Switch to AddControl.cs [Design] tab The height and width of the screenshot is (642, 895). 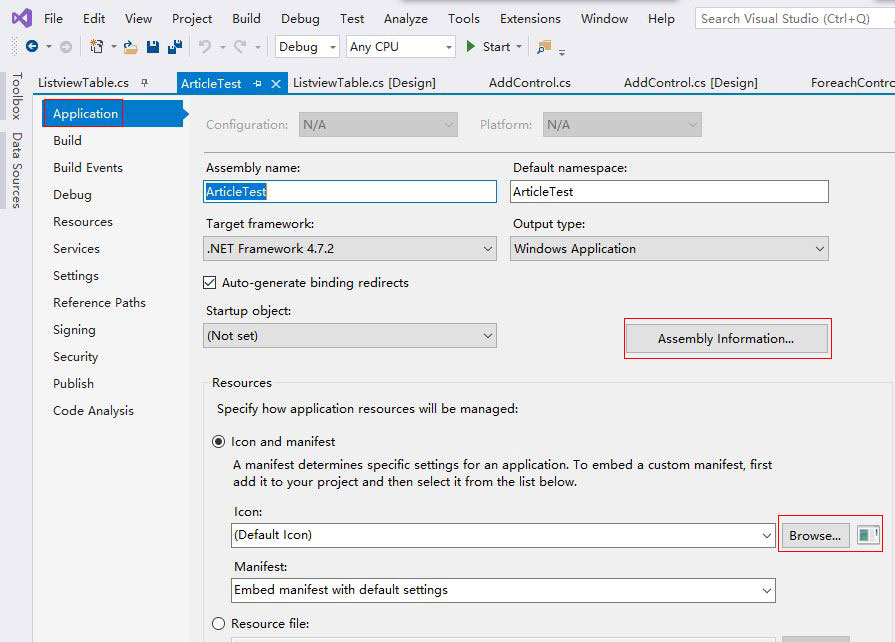(x=691, y=83)
